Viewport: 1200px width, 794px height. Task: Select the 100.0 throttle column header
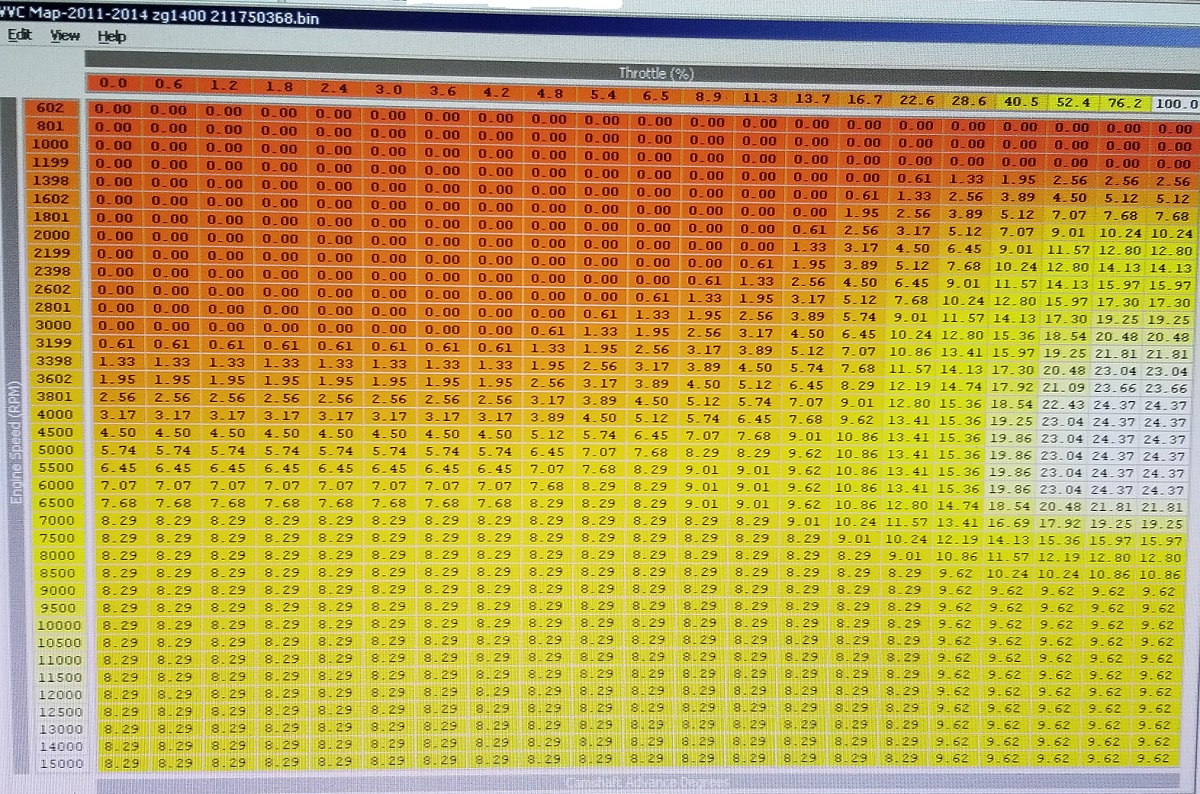click(x=1174, y=103)
